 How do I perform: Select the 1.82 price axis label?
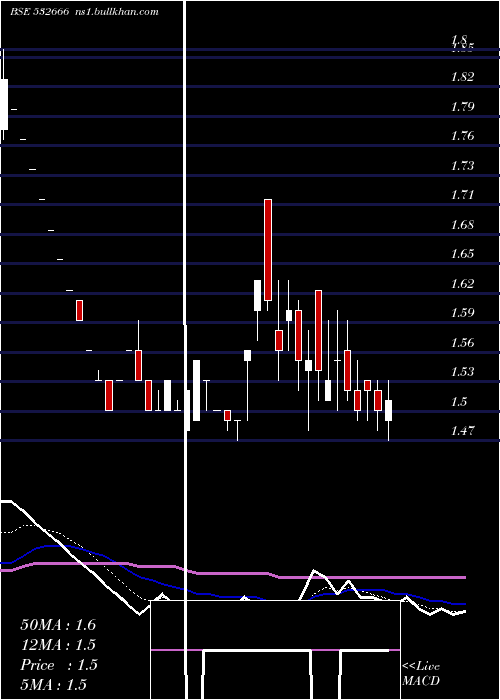[x=462, y=77]
